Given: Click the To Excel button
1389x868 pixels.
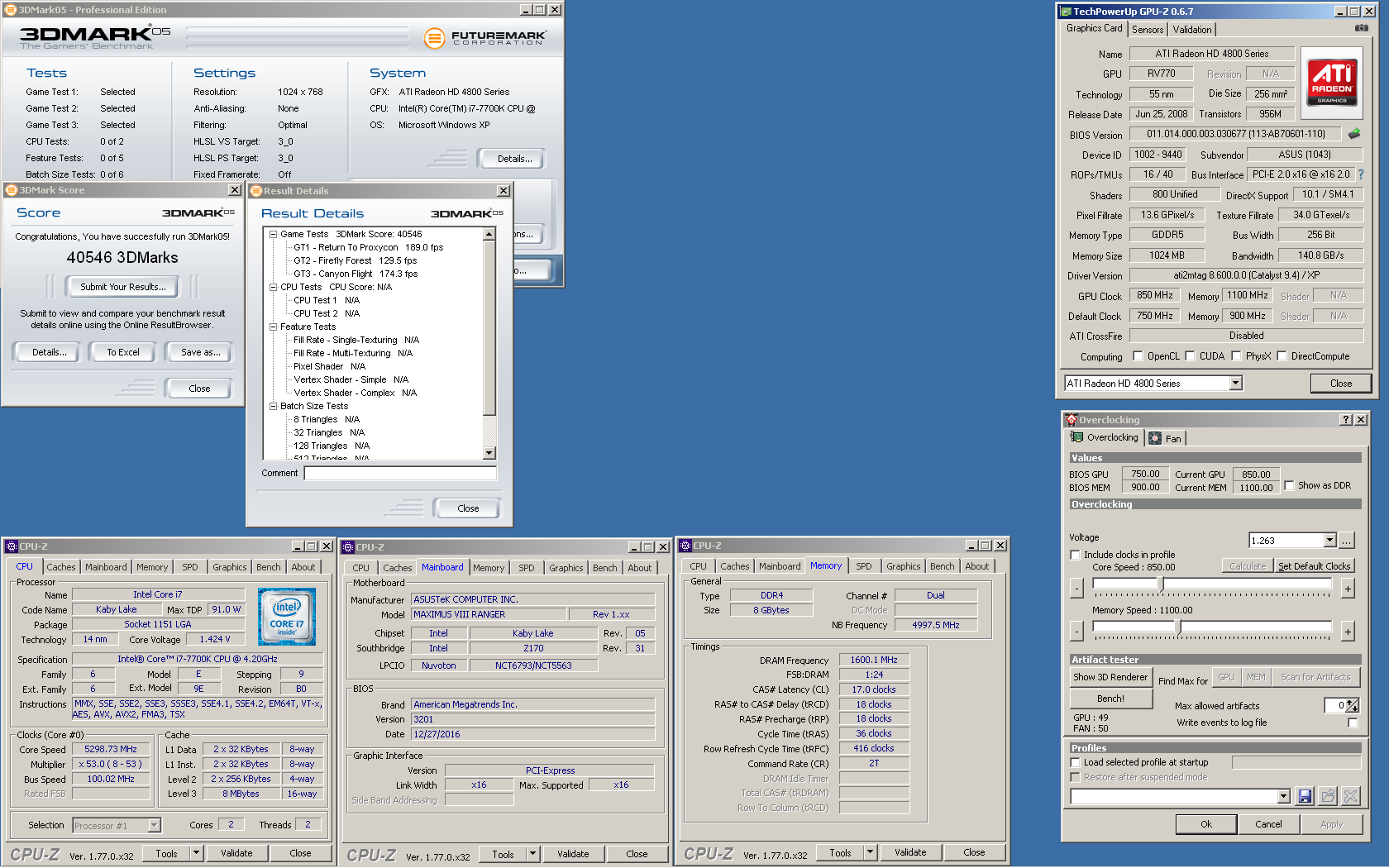Looking at the screenshot, I should [123, 352].
